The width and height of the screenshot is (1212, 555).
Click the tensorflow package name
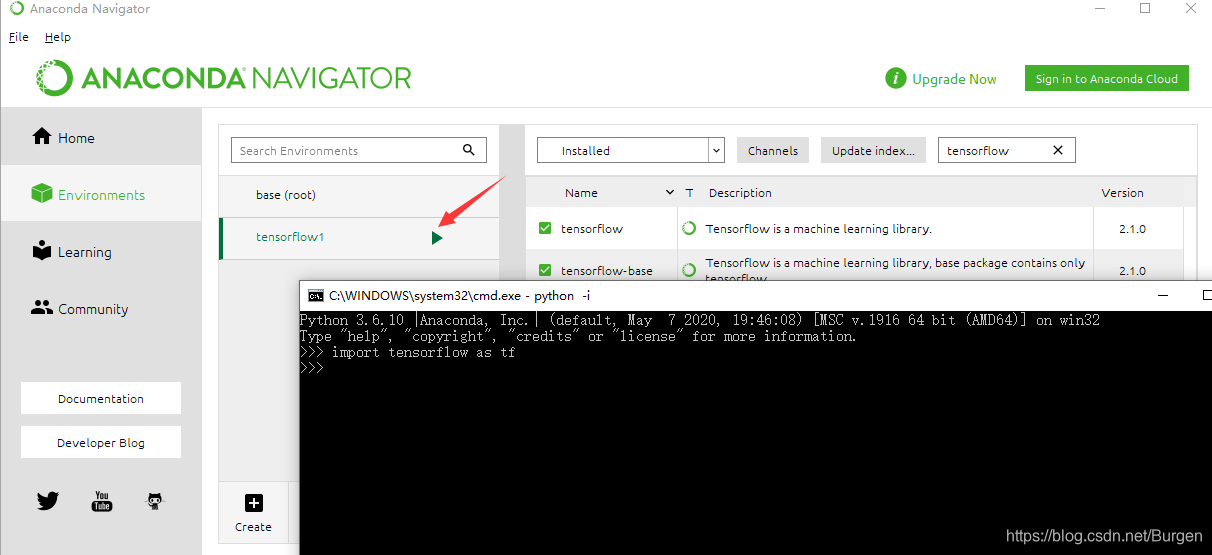tap(592, 229)
